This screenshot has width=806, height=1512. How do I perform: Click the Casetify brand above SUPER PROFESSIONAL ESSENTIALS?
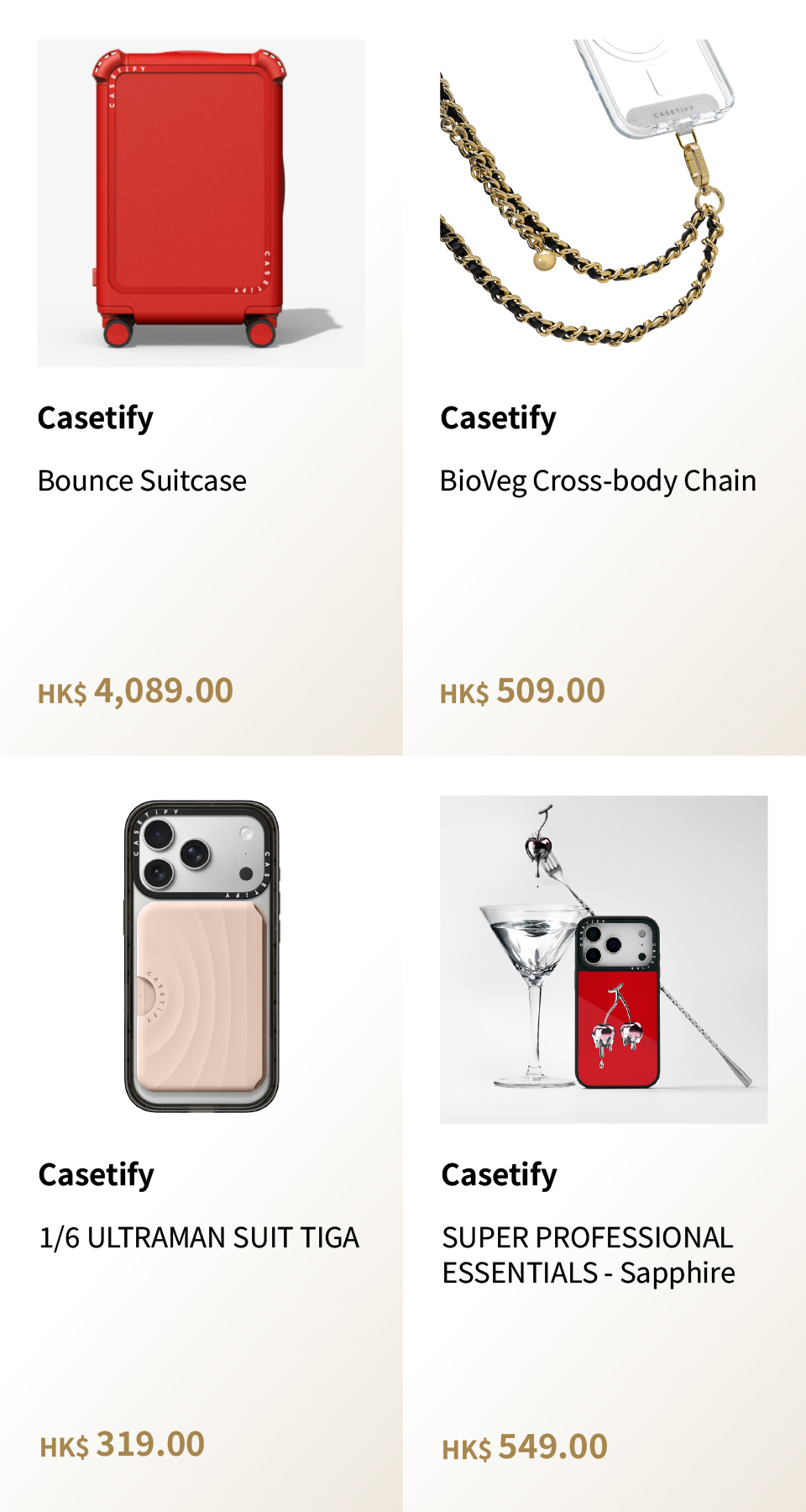click(x=500, y=1175)
